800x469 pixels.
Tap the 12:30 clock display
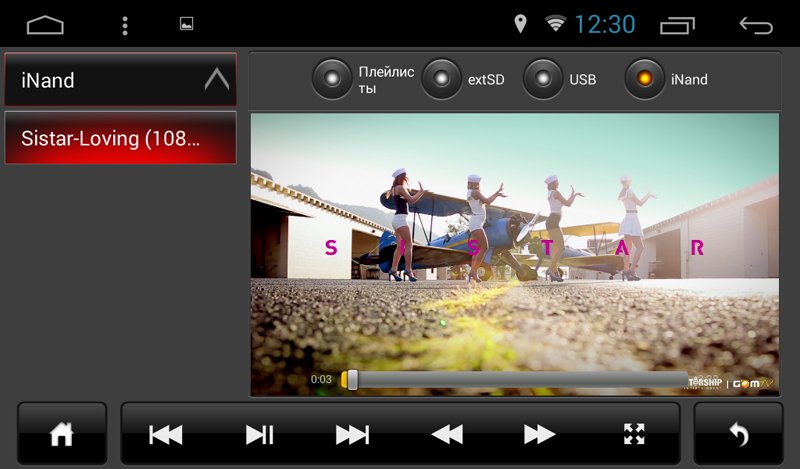605,24
